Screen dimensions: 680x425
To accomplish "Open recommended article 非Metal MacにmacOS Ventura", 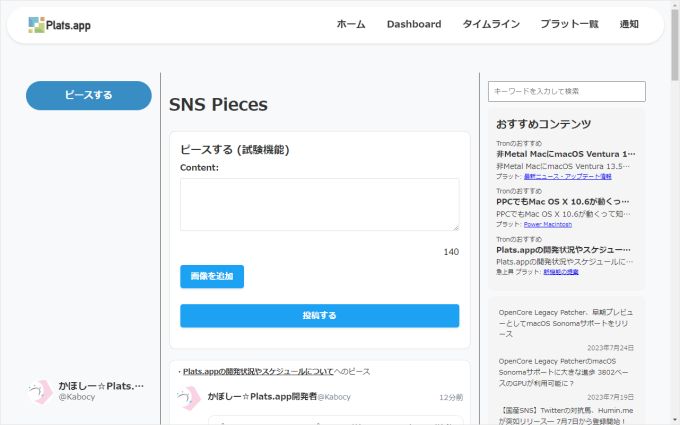I will point(566,154).
